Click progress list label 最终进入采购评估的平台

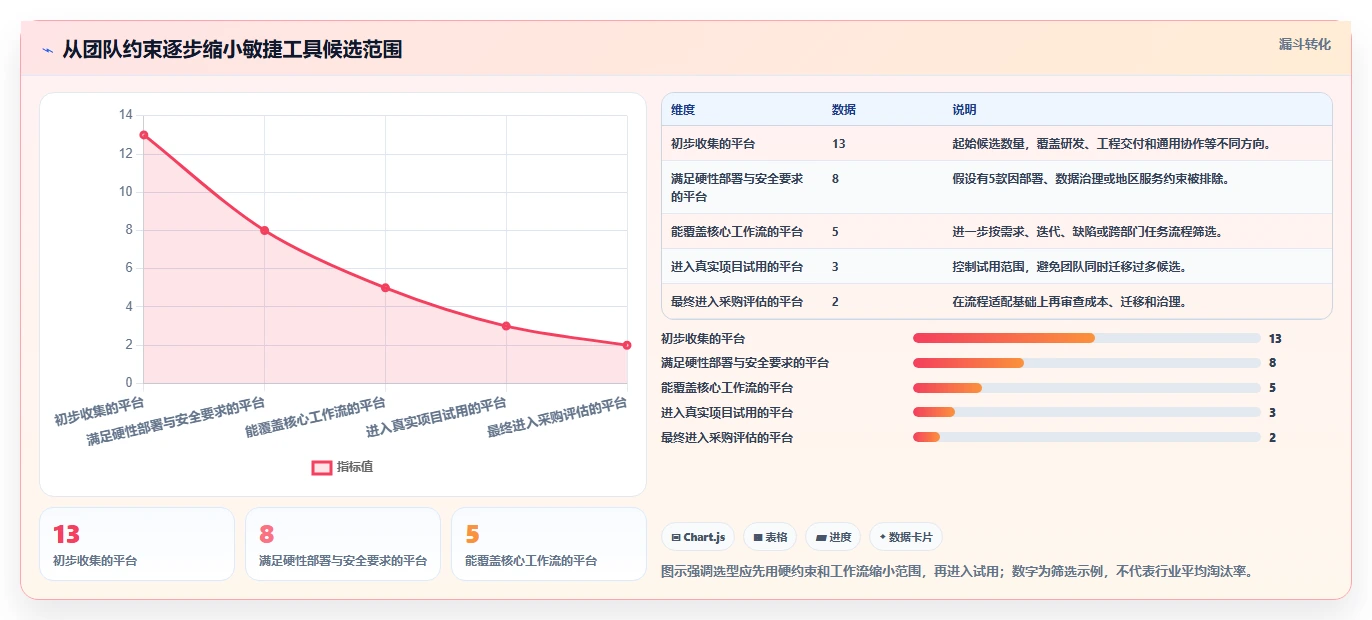pos(727,437)
